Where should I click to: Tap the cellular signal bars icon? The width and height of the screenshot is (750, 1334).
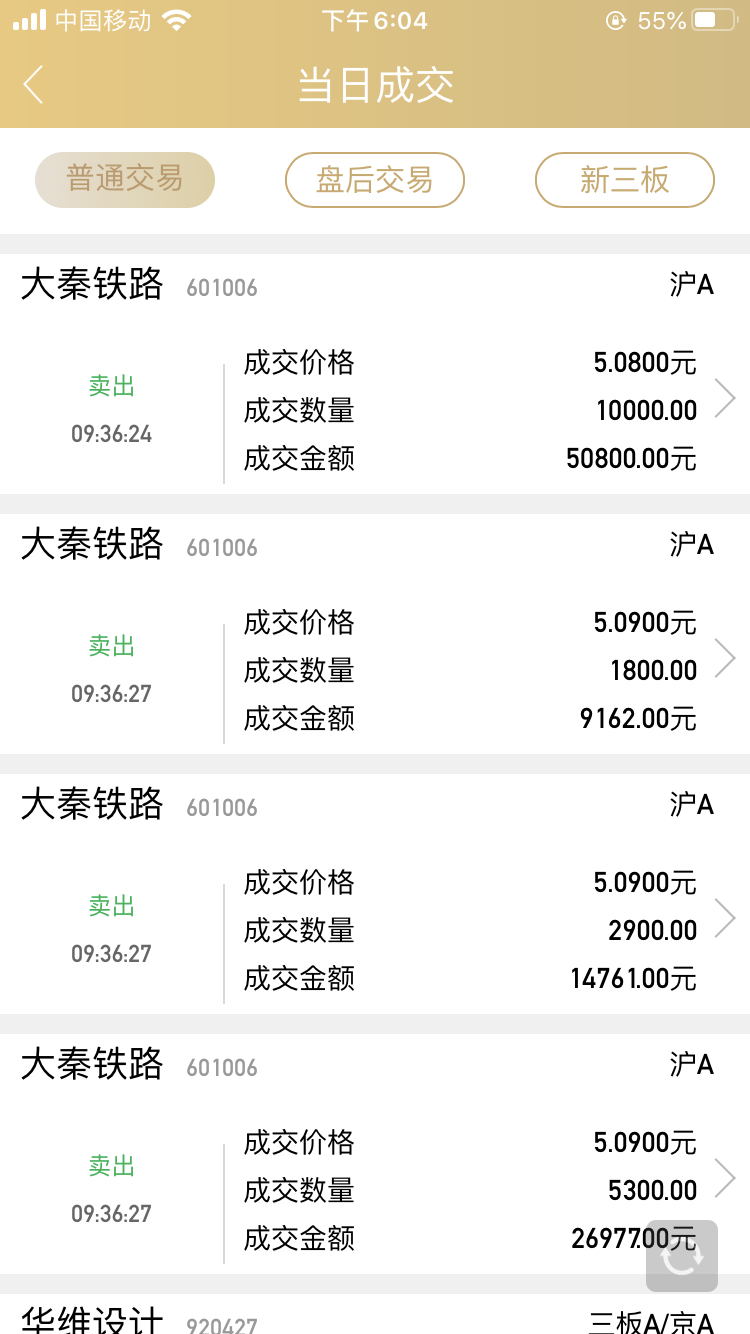coord(30,20)
